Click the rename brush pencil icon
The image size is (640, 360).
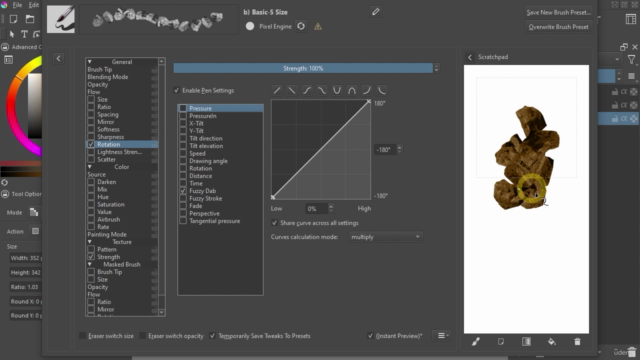tap(376, 12)
